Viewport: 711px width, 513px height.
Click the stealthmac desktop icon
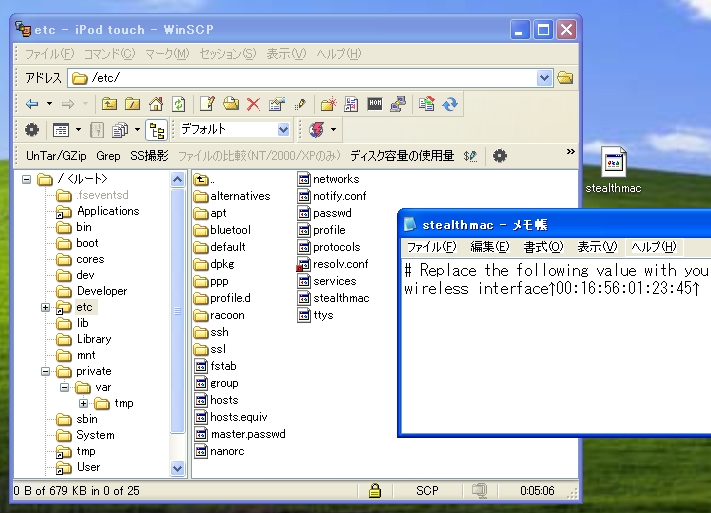(613, 171)
